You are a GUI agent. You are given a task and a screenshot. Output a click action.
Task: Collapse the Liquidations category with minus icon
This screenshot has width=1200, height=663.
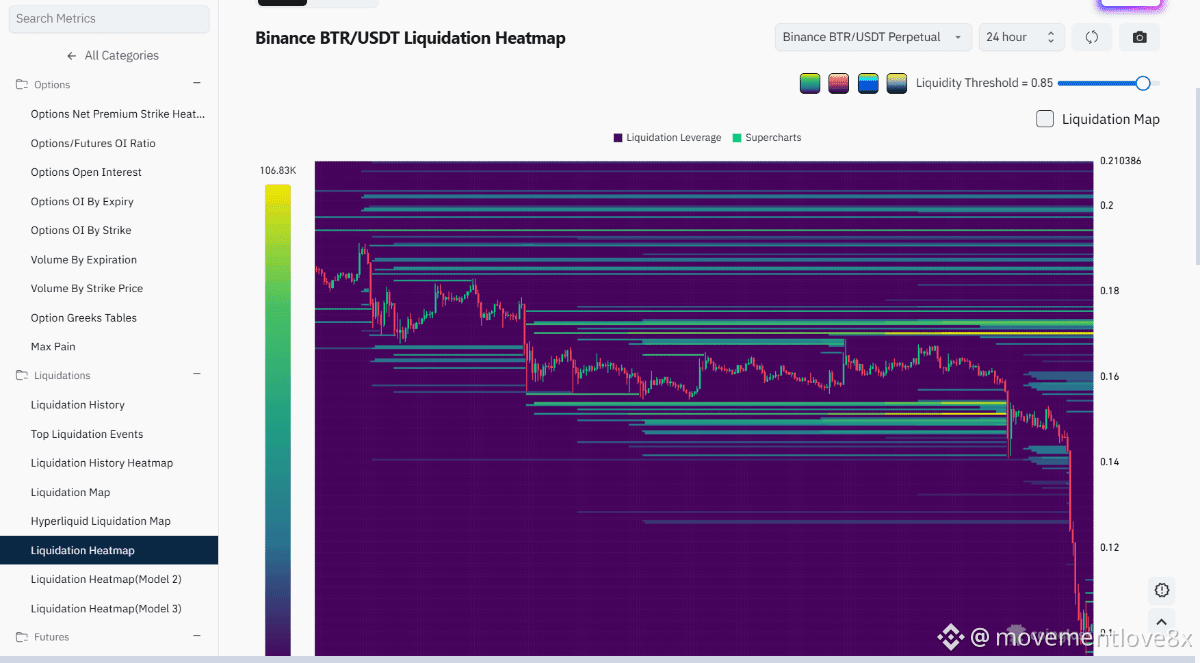click(x=197, y=375)
